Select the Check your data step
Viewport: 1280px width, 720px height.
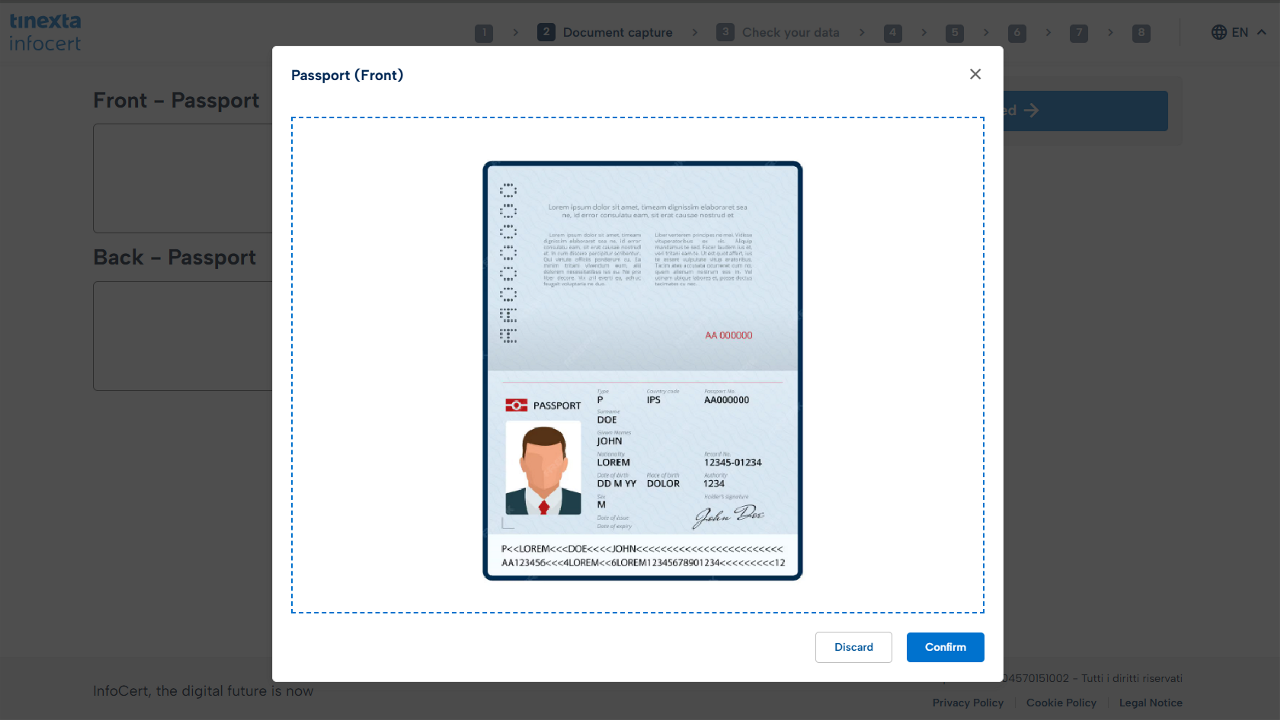778,32
